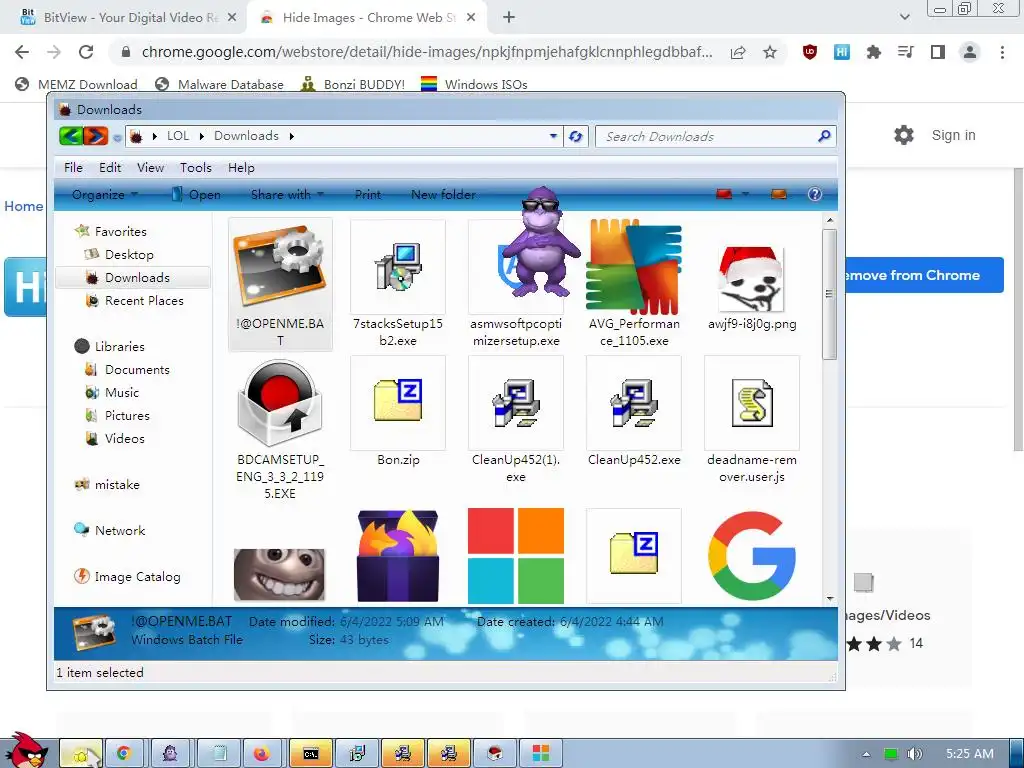
Task: Select the Microsoft logo file icon
Action: pyautogui.click(x=516, y=556)
